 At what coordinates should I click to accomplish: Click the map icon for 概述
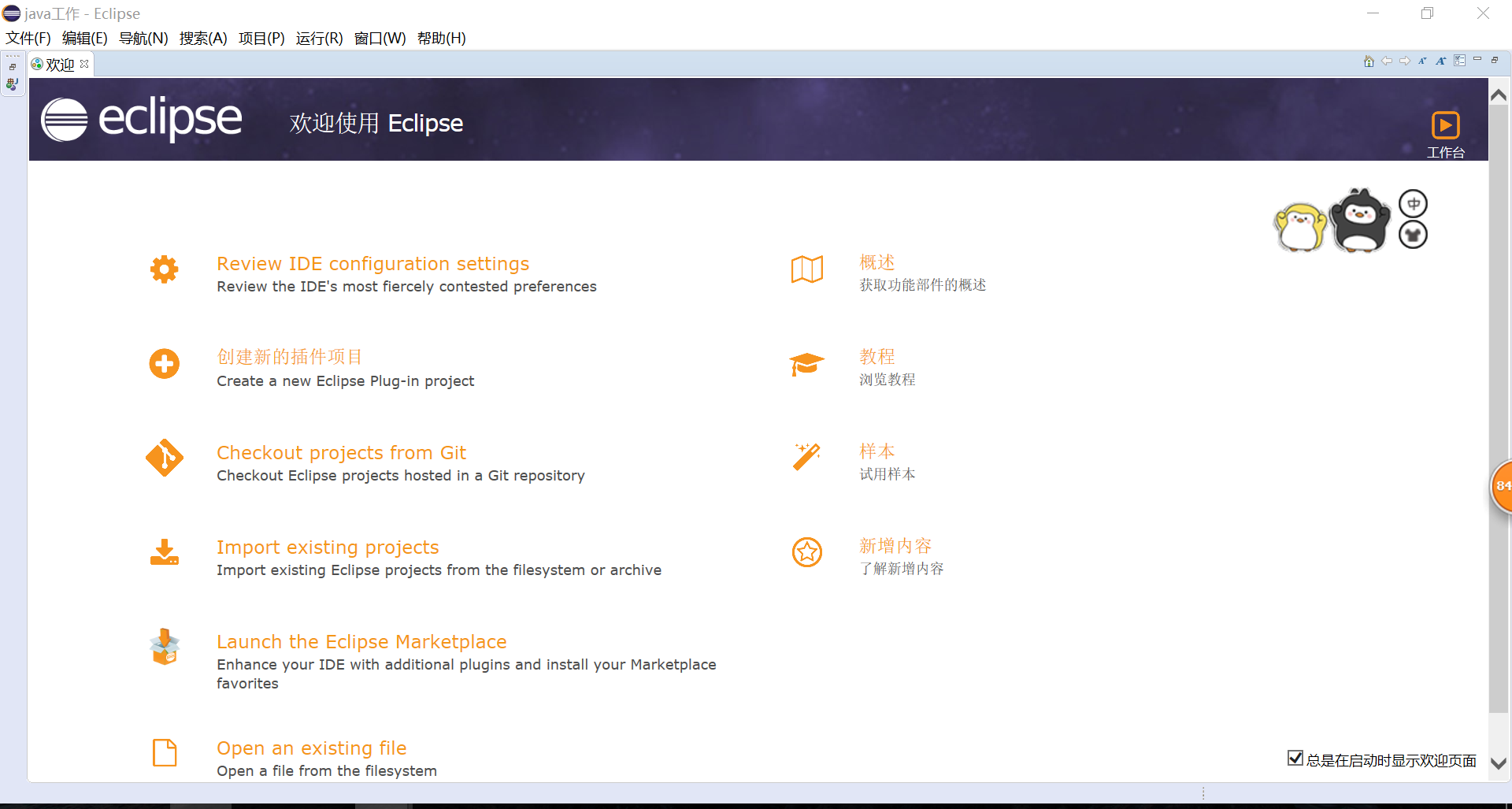click(807, 269)
